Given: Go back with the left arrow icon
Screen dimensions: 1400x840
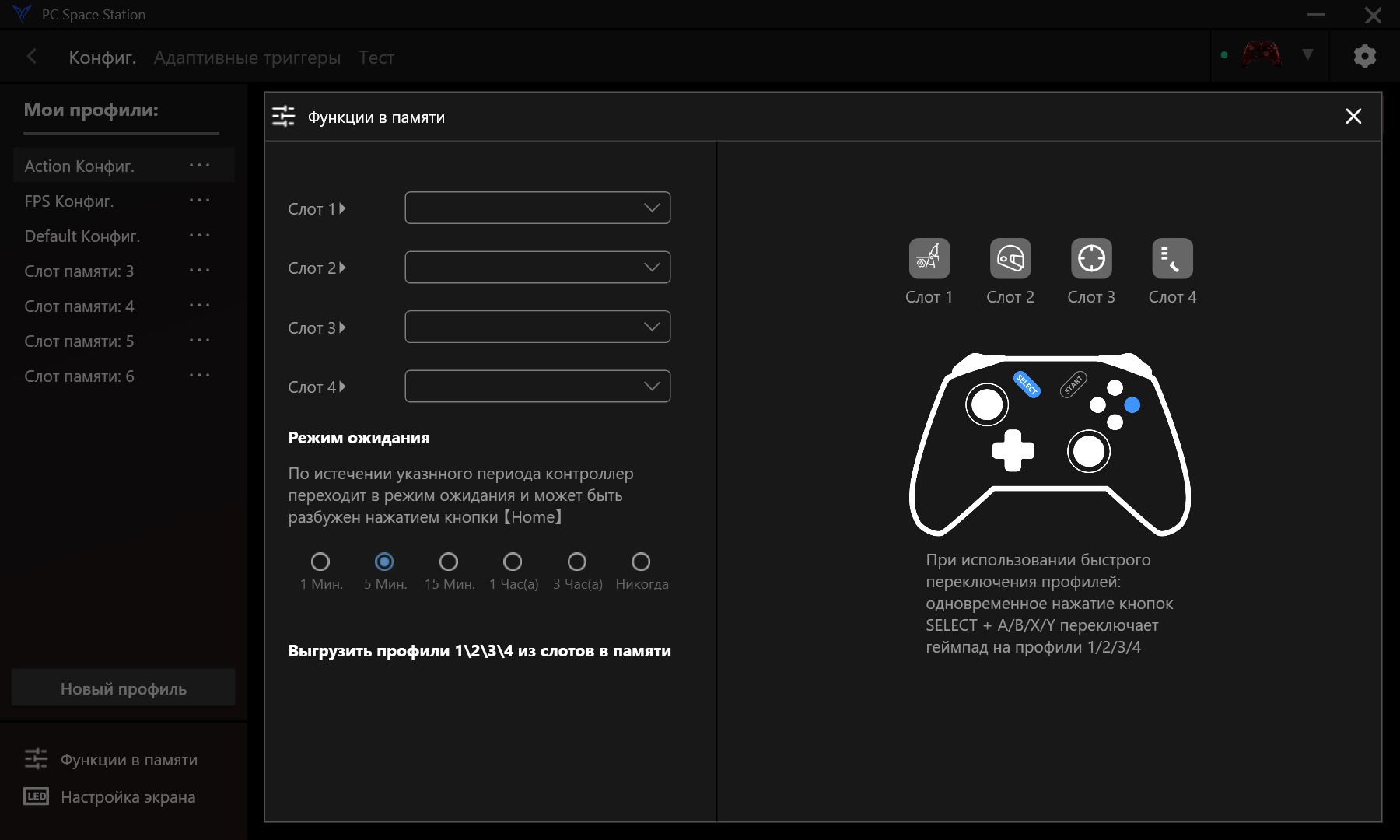Looking at the screenshot, I should [32, 56].
